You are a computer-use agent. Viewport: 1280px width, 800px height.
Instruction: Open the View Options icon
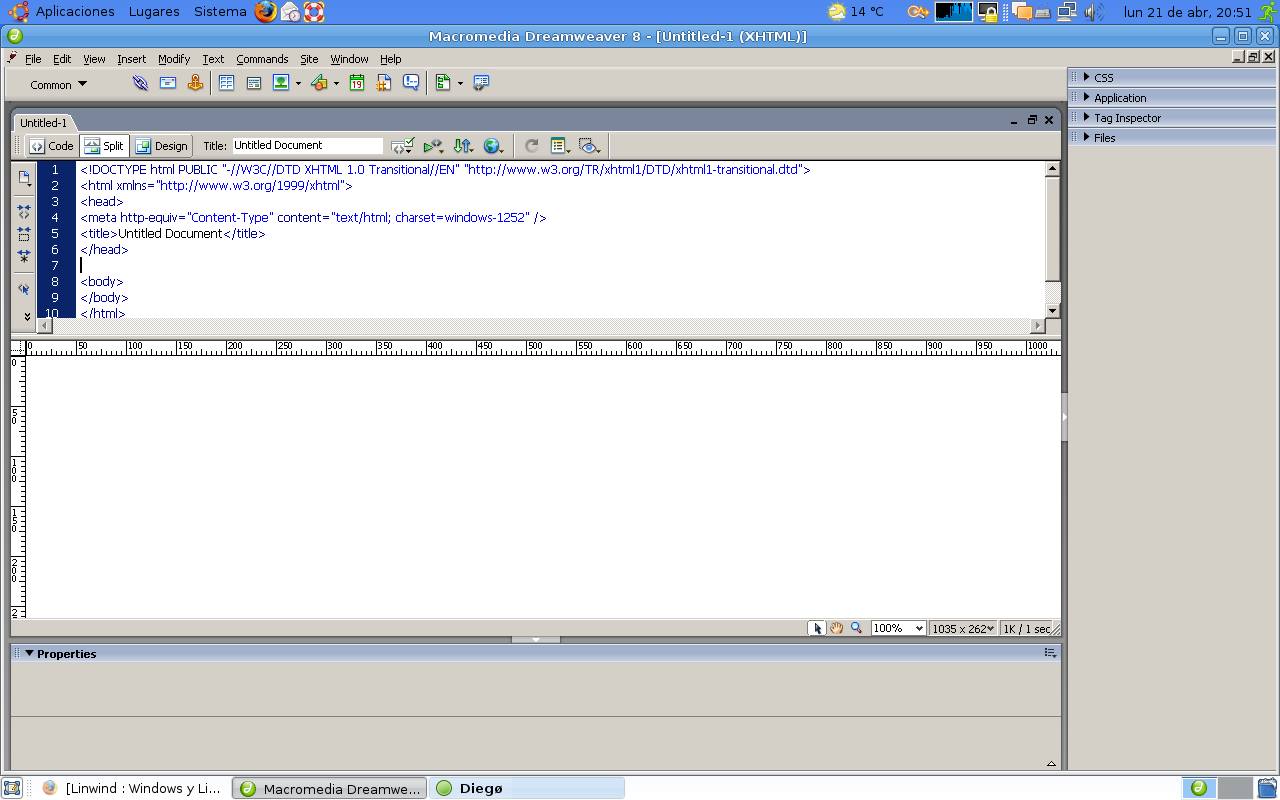pyautogui.click(x=560, y=146)
